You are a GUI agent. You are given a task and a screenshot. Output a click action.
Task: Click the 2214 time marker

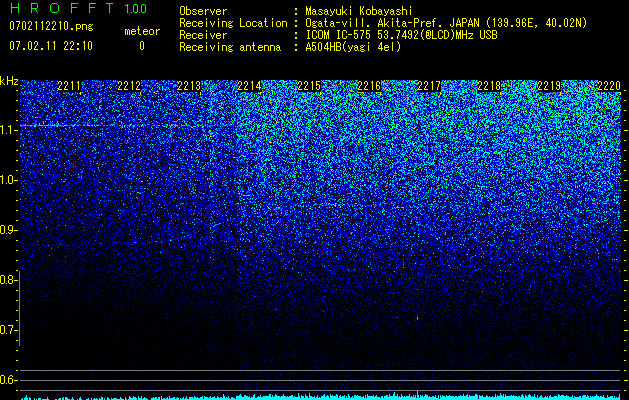coord(249,86)
